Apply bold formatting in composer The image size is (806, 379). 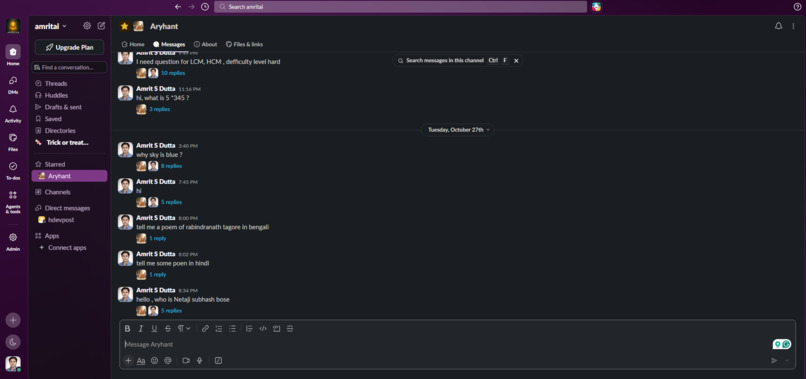click(127, 329)
